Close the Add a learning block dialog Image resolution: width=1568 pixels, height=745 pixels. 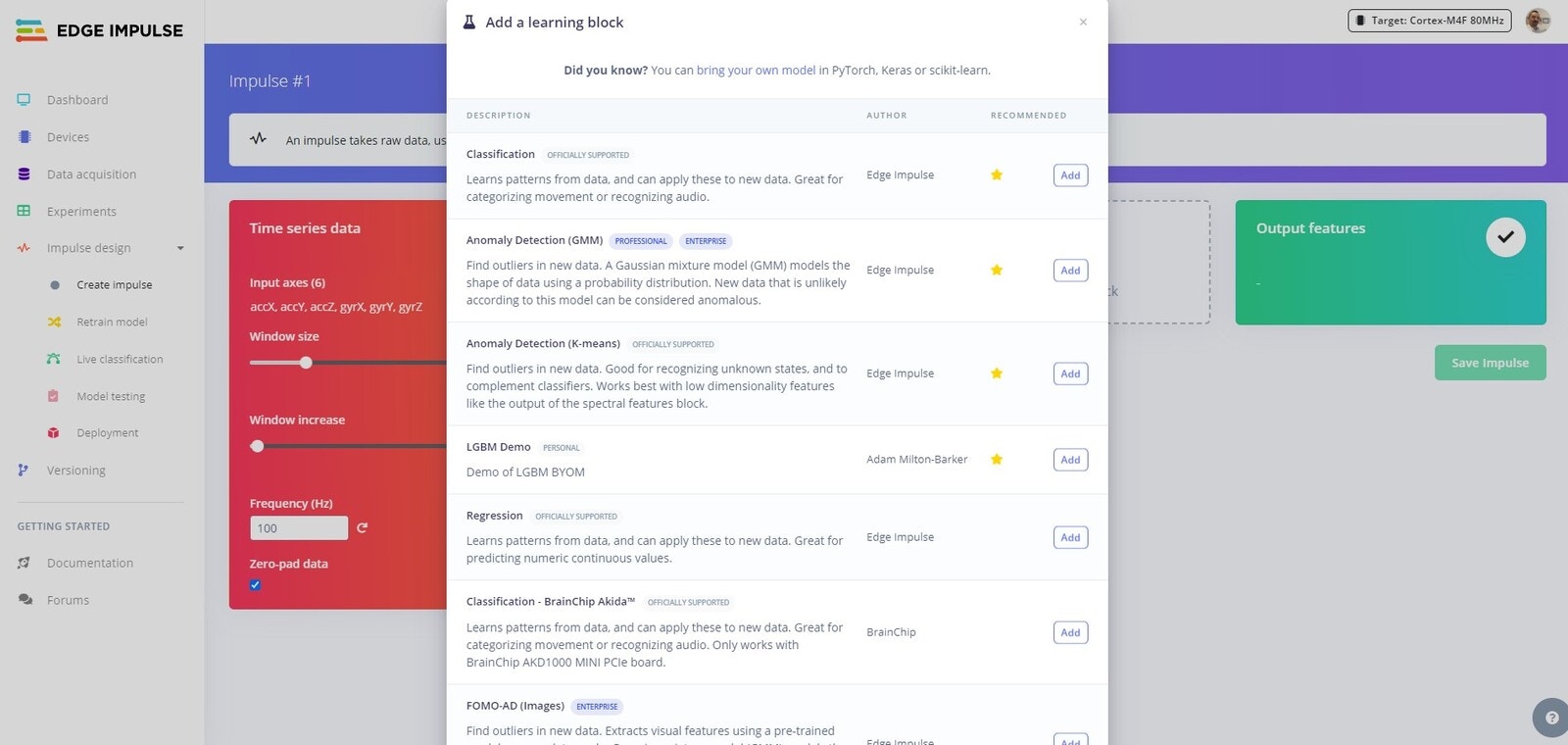tap(1083, 22)
